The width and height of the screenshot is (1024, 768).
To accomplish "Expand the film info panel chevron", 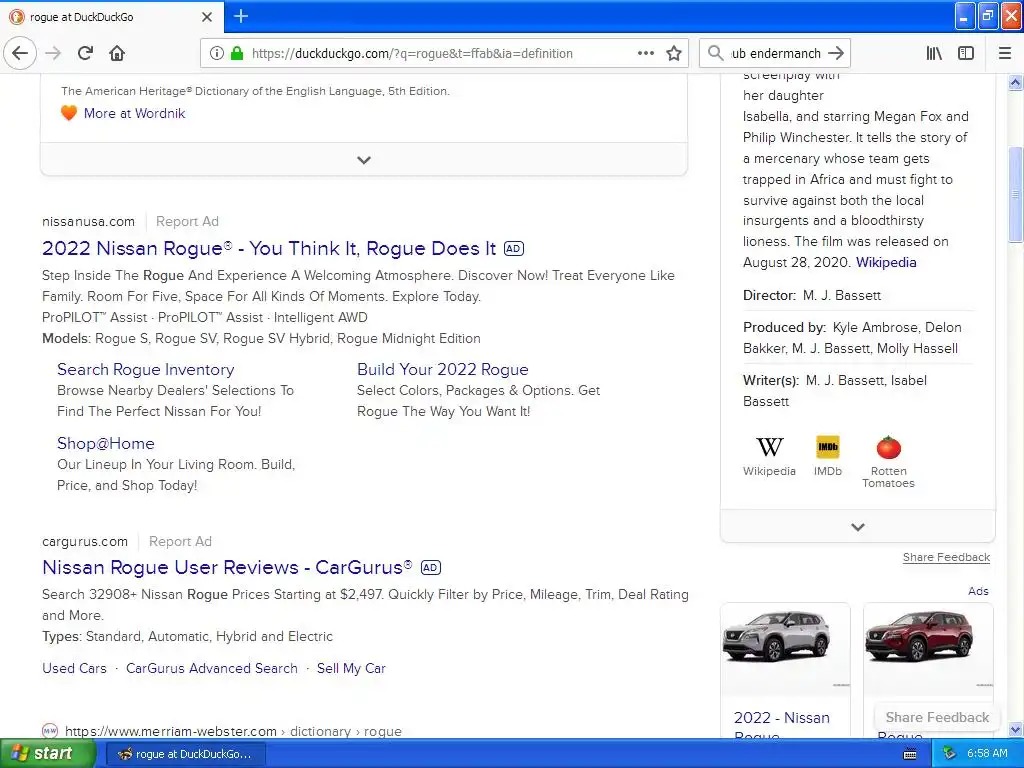I will (x=858, y=526).
